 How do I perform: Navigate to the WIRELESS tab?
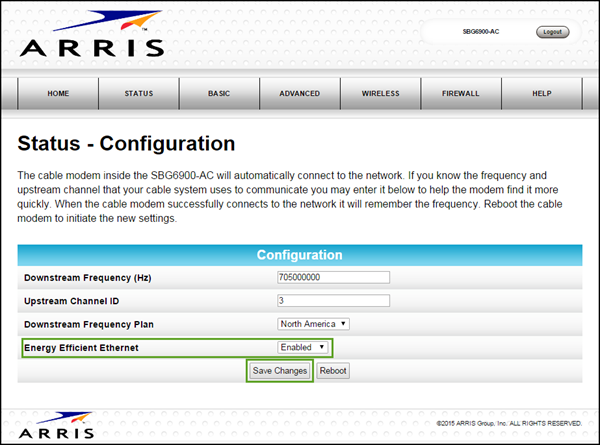click(380, 93)
